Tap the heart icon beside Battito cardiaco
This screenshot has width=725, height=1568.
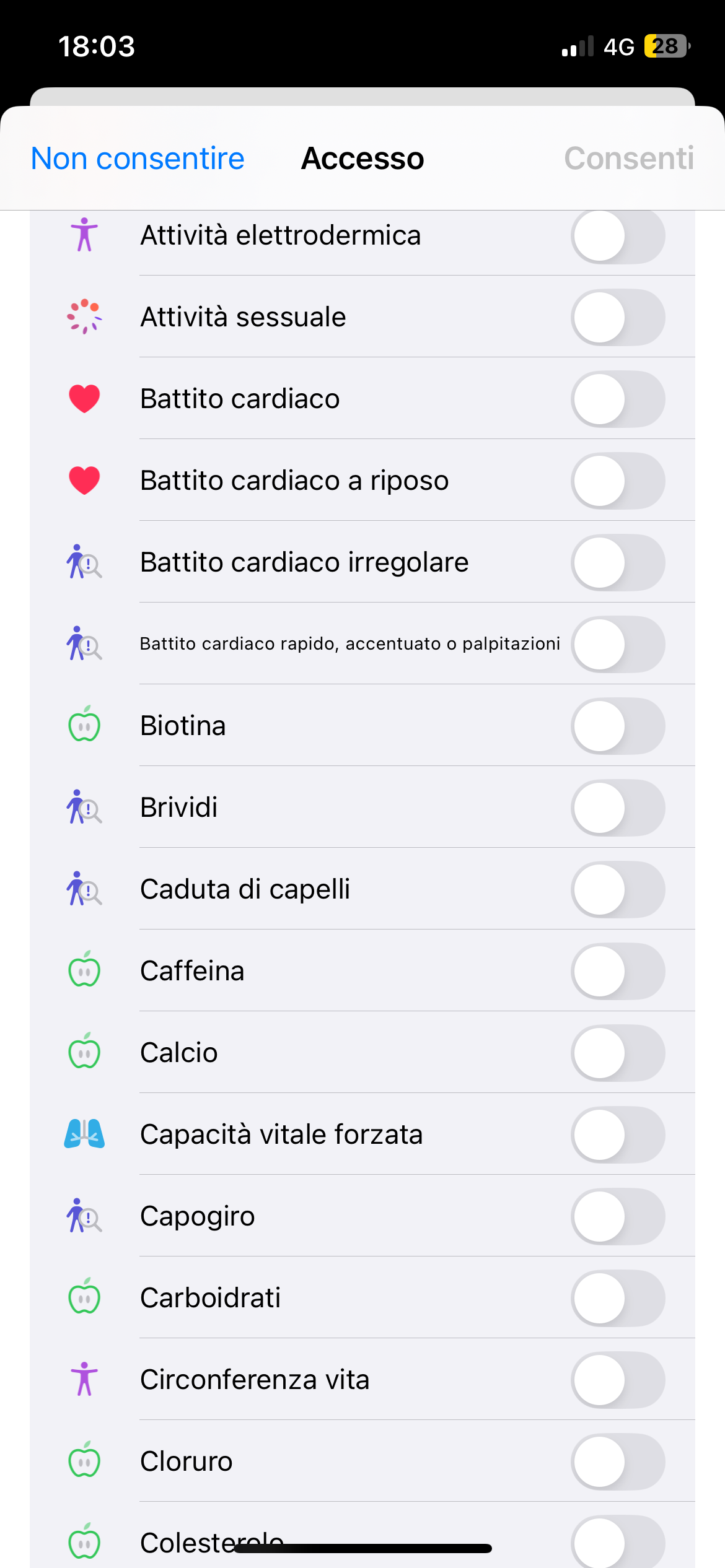(x=84, y=399)
